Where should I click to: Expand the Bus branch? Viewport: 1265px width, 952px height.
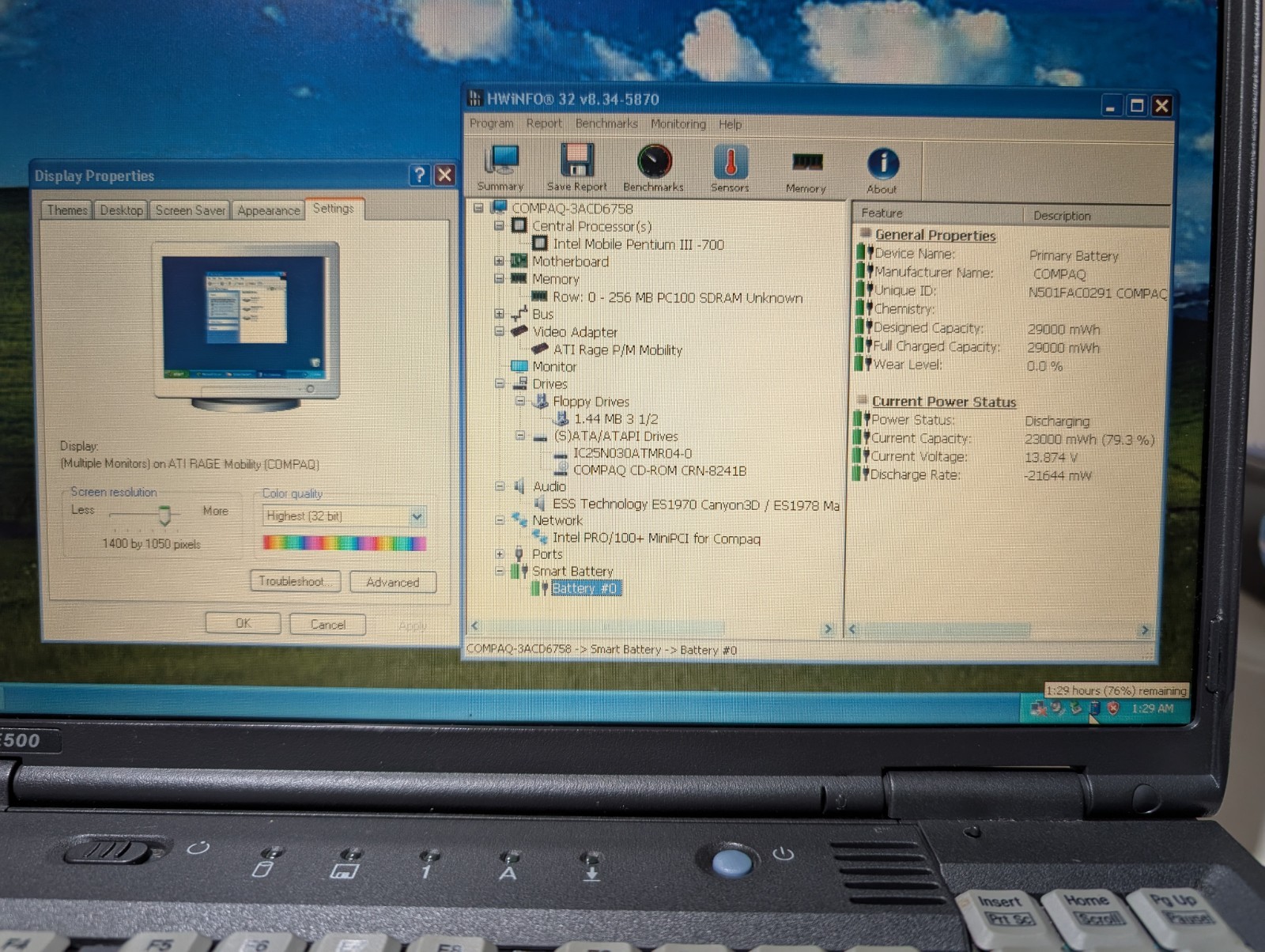500,314
